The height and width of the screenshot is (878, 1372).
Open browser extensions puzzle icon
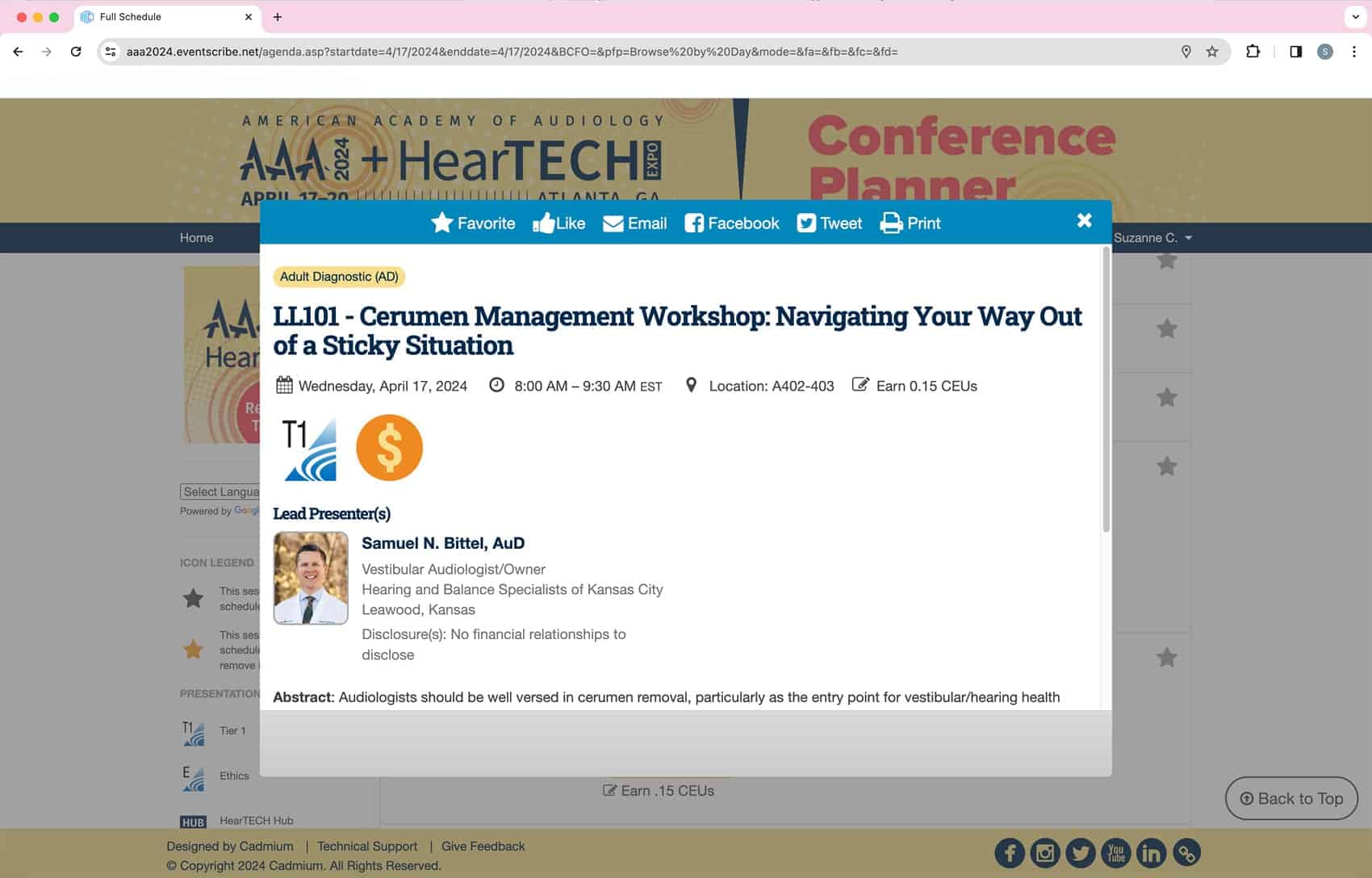(x=1253, y=52)
